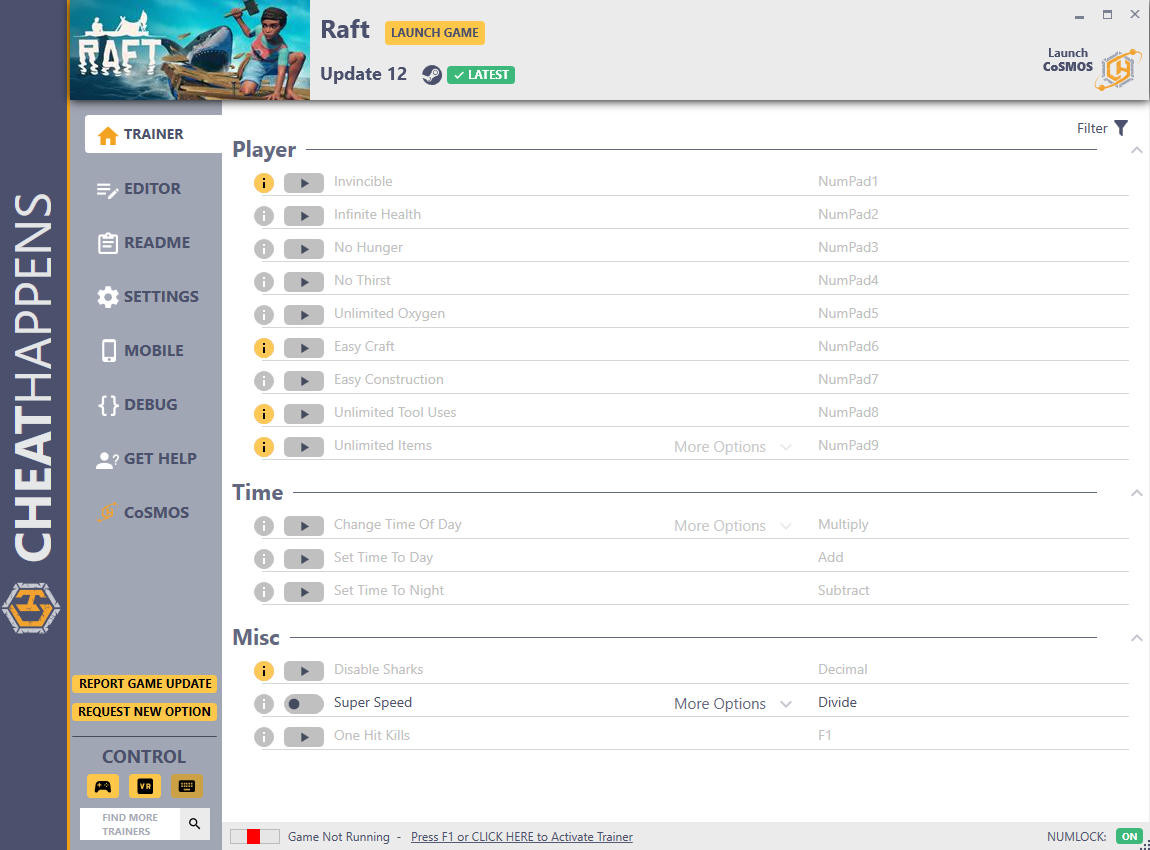This screenshot has width=1150, height=850.
Task: Open the EDITOR tab
Action: point(152,189)
